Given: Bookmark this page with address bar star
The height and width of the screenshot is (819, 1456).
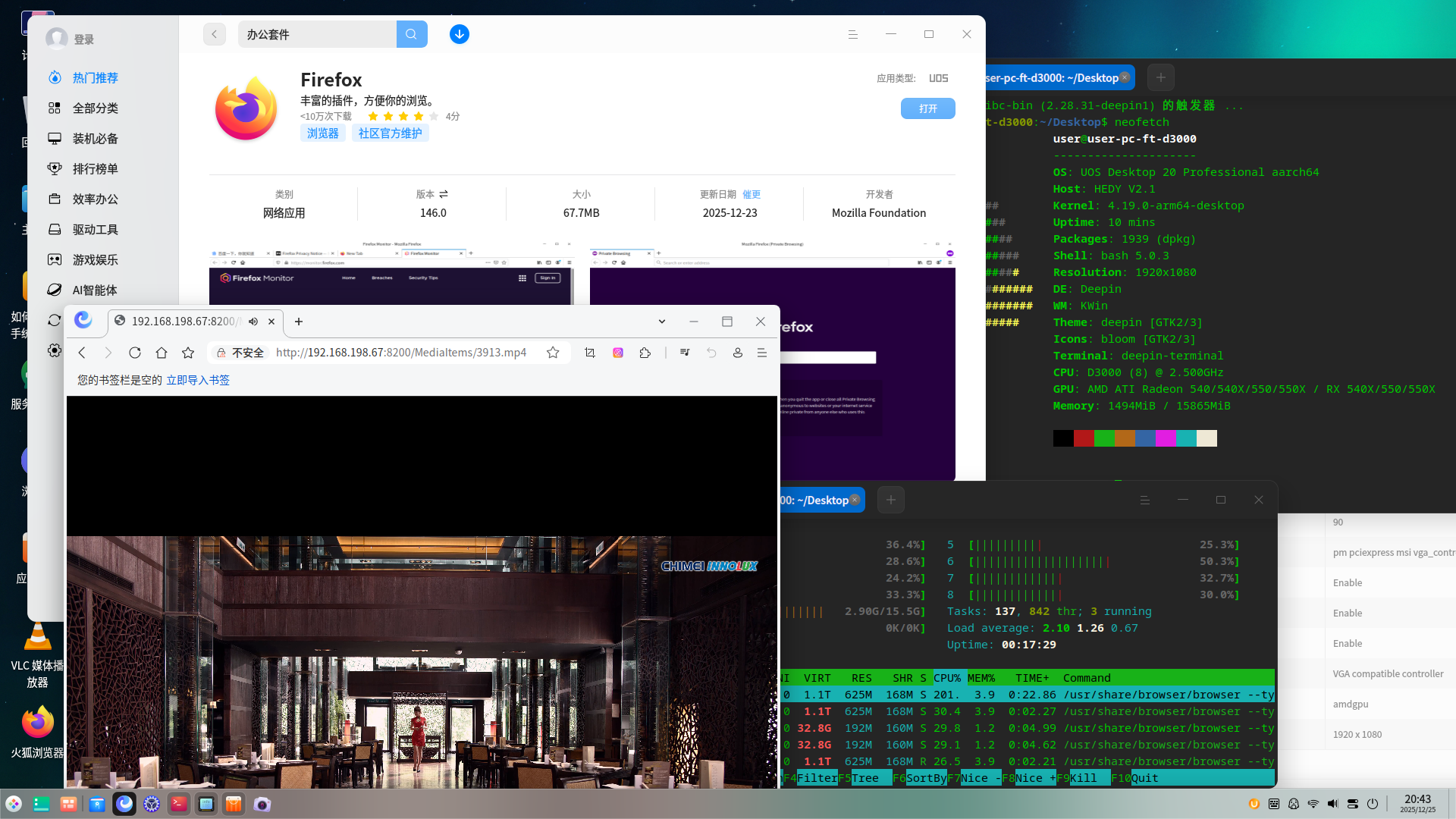Looking at the screenshot, I should (553, 353).
